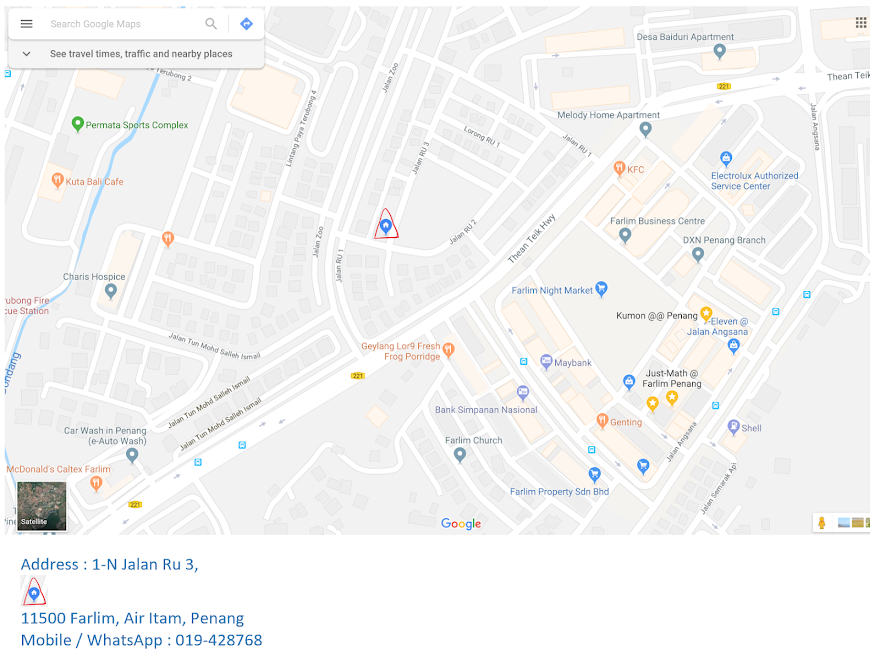Switch to Satellite view thumbnail
The image size is (880, 656).
click(x=42, y=506)
